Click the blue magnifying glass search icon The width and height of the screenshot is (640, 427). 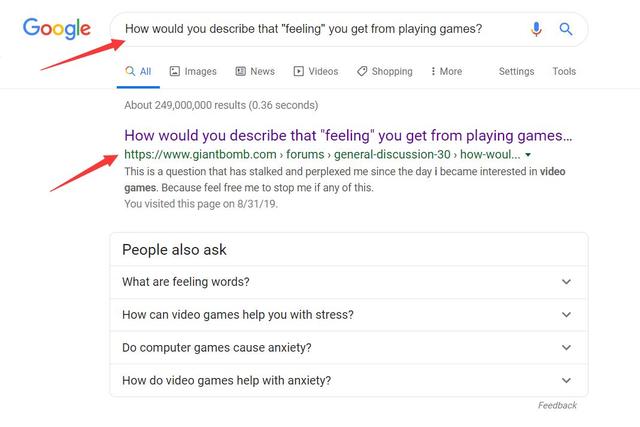(x=566, y=29)
